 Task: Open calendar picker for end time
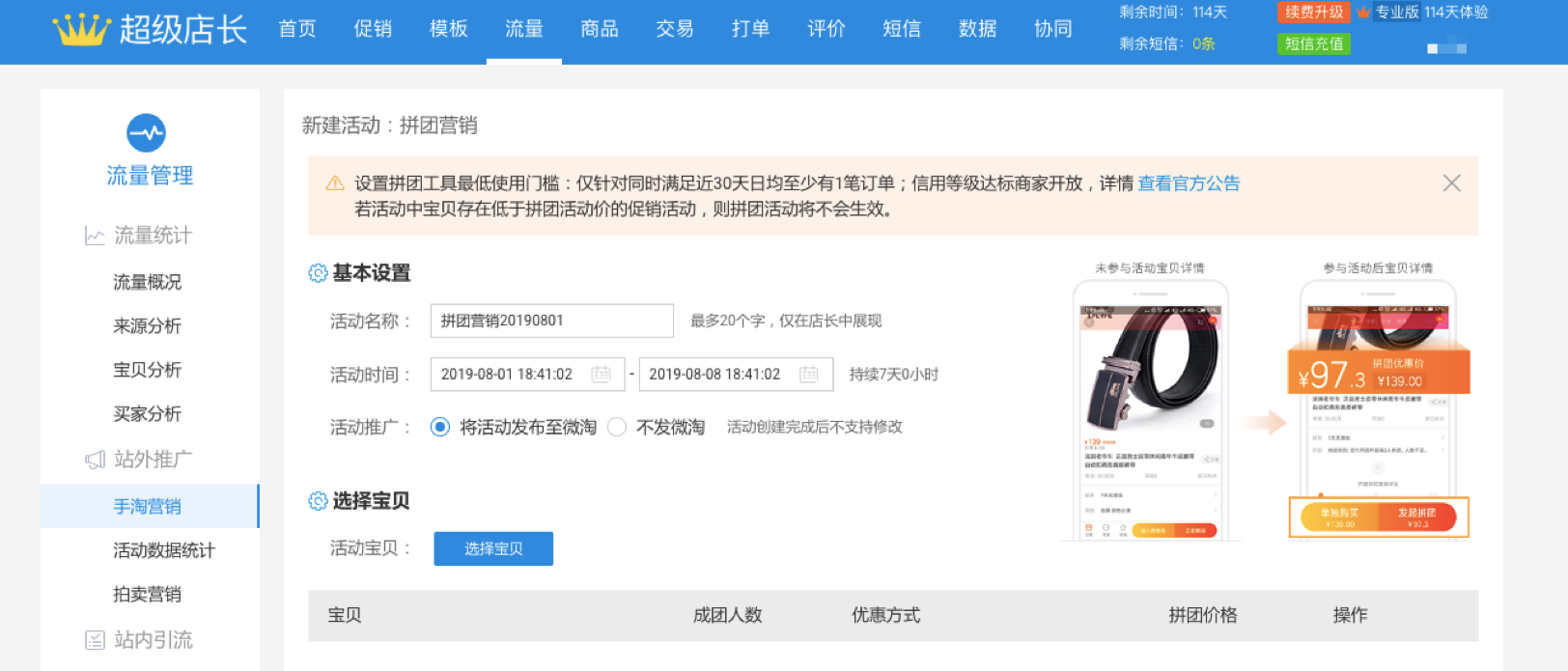(809, 375)
